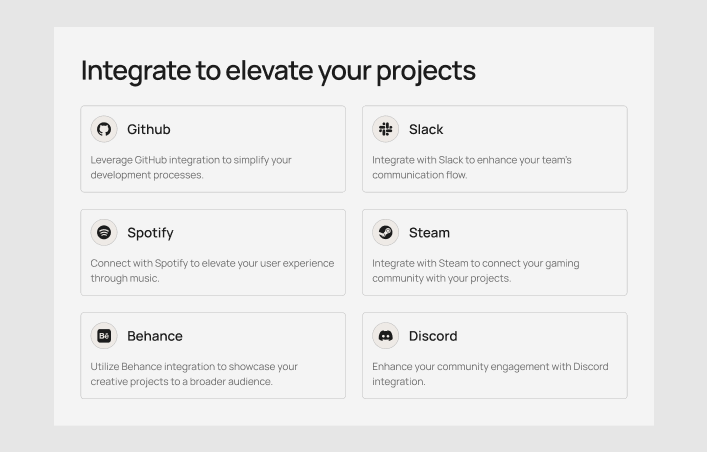The width and height of the screenshot is (707, 452).
Task: Click the Behance logo icon
Action: [104, 336]
